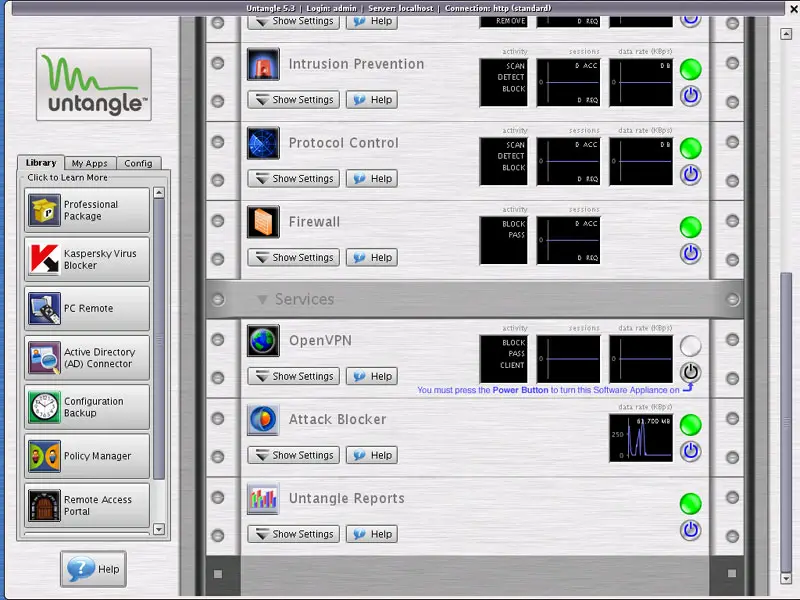Click the Protocol Control radar icon
This screenshot has width=800, height=600.
263,143
